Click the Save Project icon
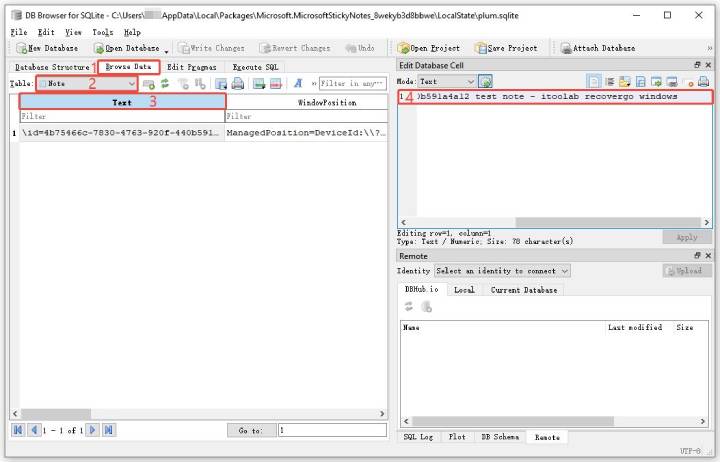 tap(506, 48)
